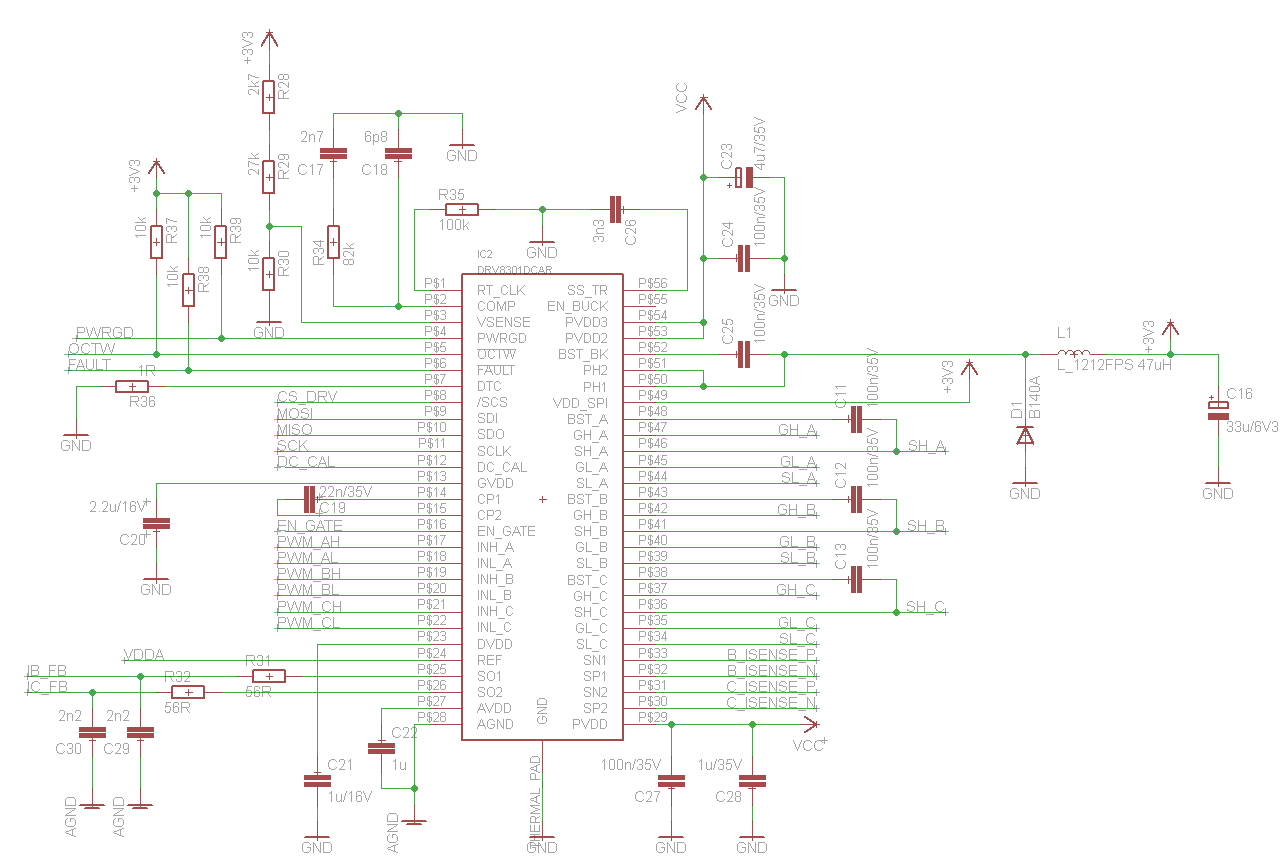Click charge-pump capacitor C19 symbol
The height and width of the screenshot is (857, 1285).
click(309, 498)
